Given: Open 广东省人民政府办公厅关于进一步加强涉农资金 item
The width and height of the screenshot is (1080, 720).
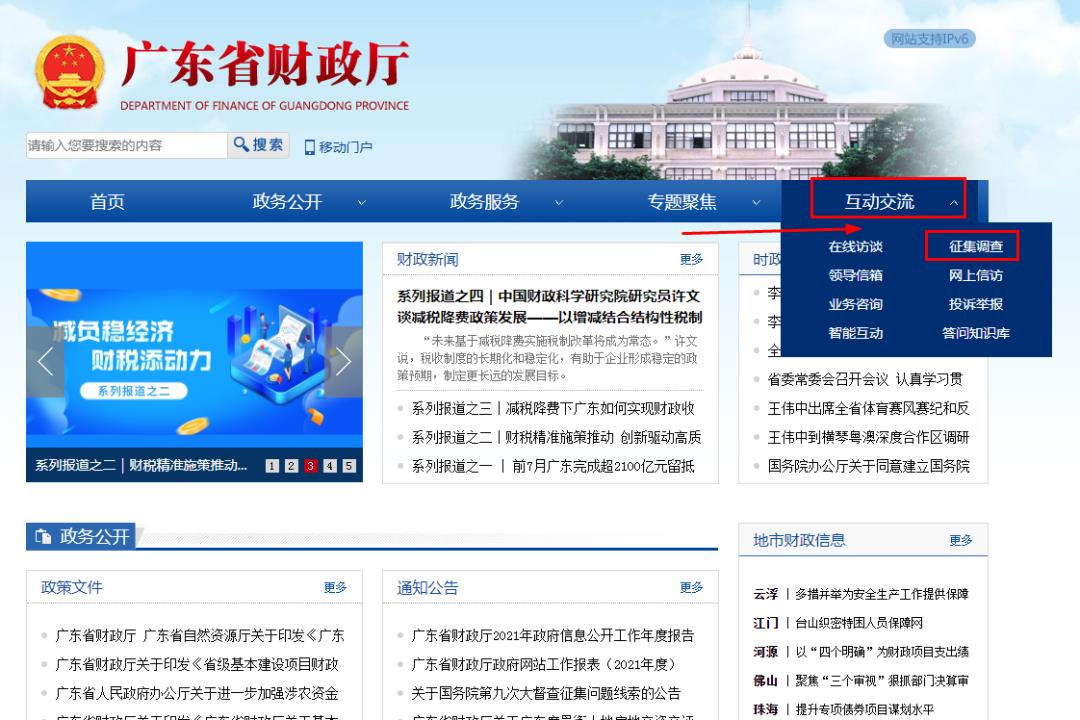Looking at the screenshot, I should (197, 693).
